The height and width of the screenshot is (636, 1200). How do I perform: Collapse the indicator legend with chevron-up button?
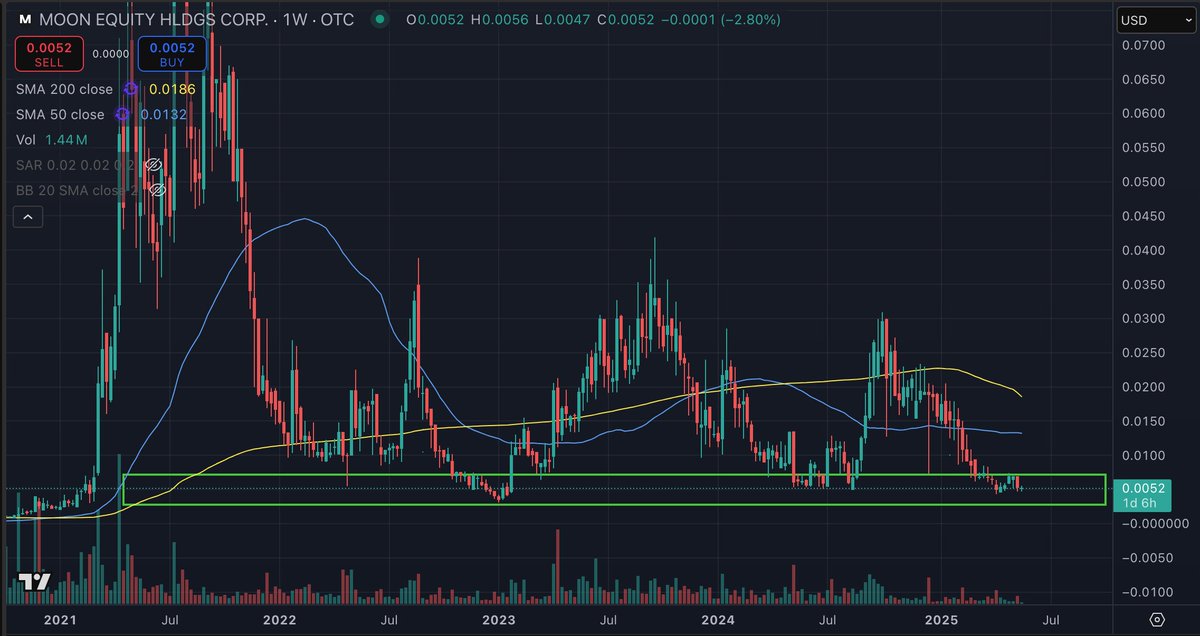pos(28,216)
